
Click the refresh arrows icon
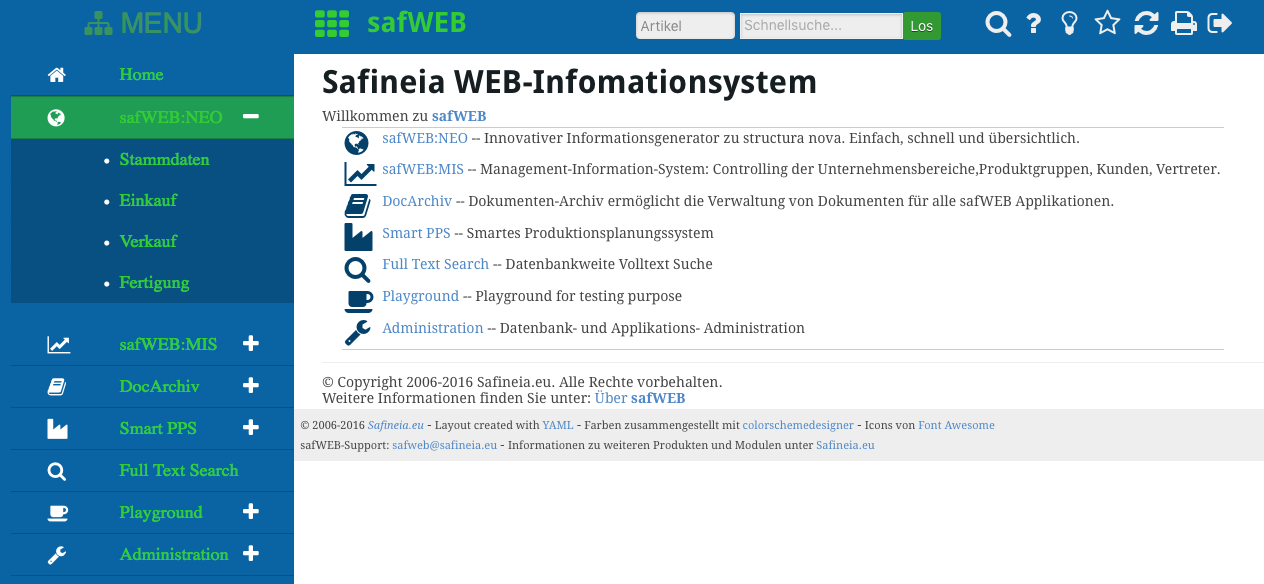point(1146,23)
